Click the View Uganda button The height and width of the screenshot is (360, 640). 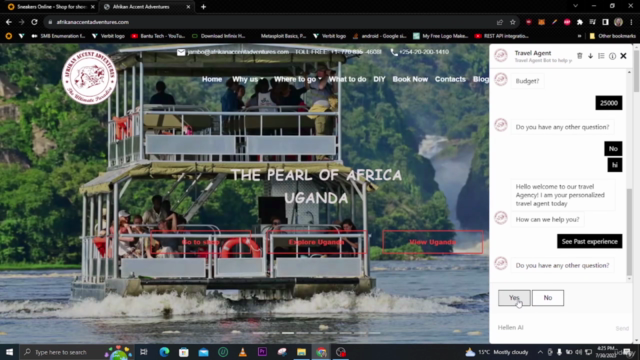coord(433,242)
